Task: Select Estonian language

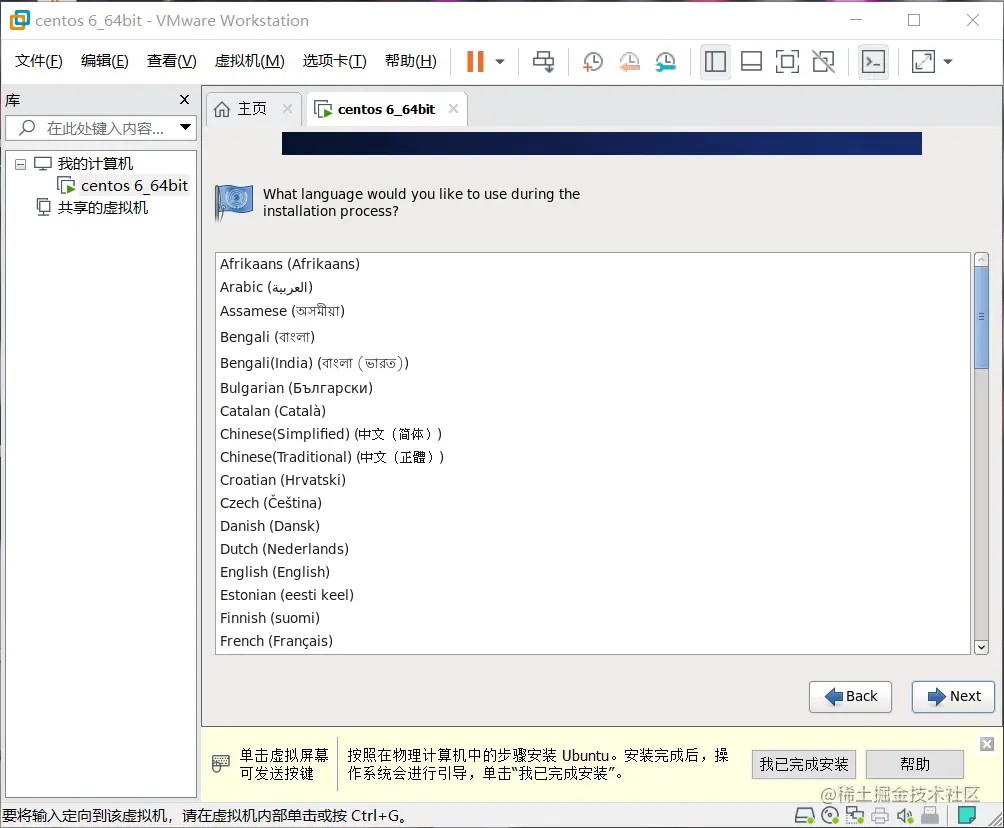Action: coord(593,596)
